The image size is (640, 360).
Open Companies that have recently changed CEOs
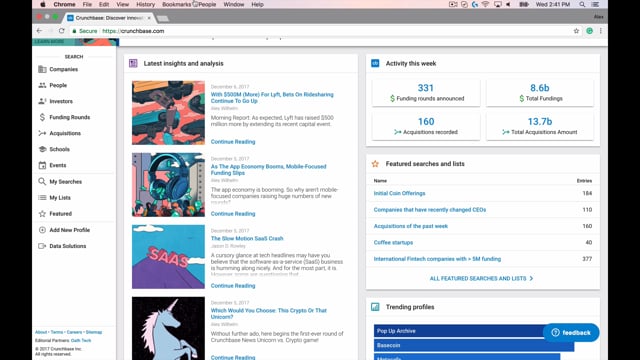coord(430,210)
